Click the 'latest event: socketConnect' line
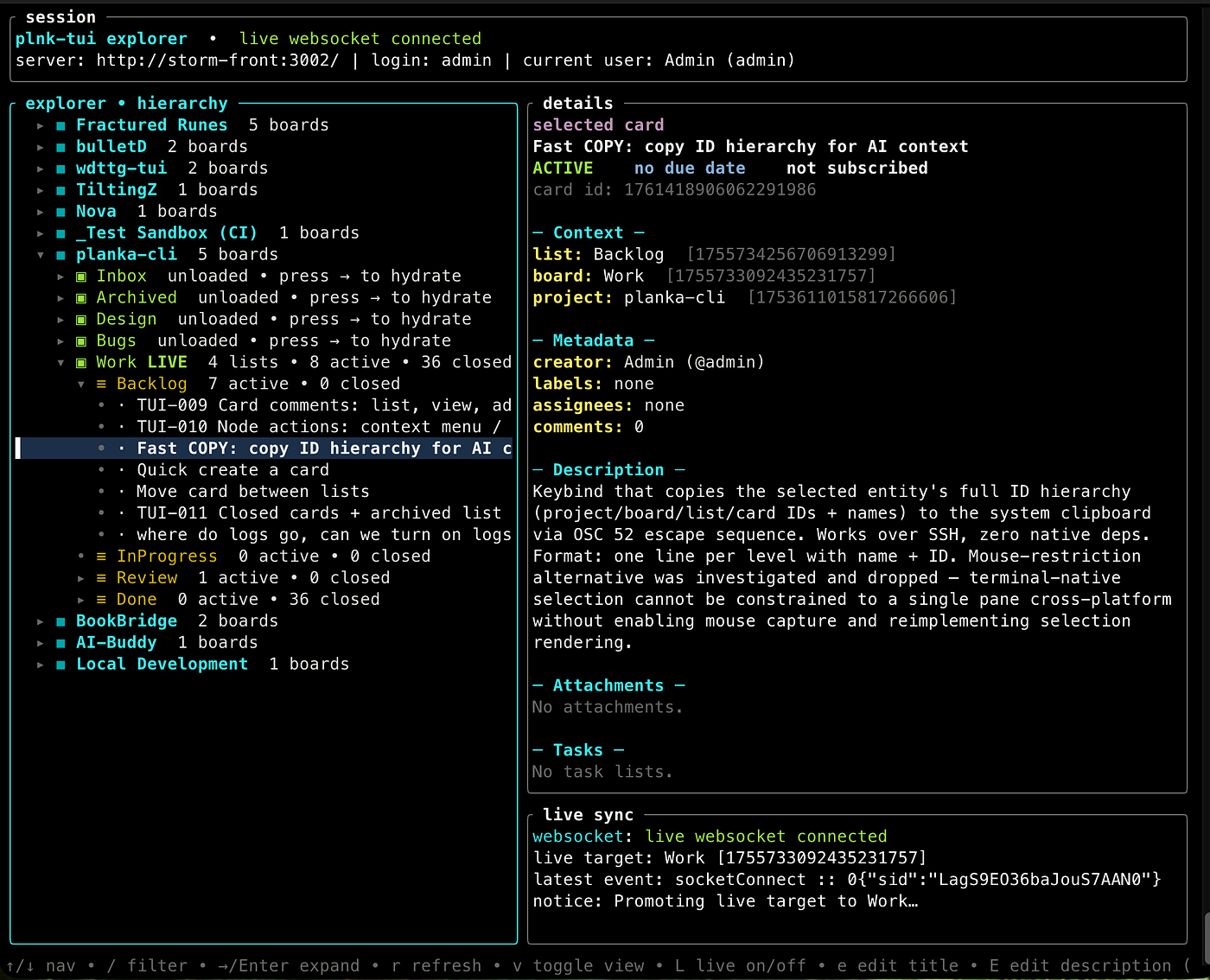Viewport: 1210px width, 980px height. pos(848,880)
